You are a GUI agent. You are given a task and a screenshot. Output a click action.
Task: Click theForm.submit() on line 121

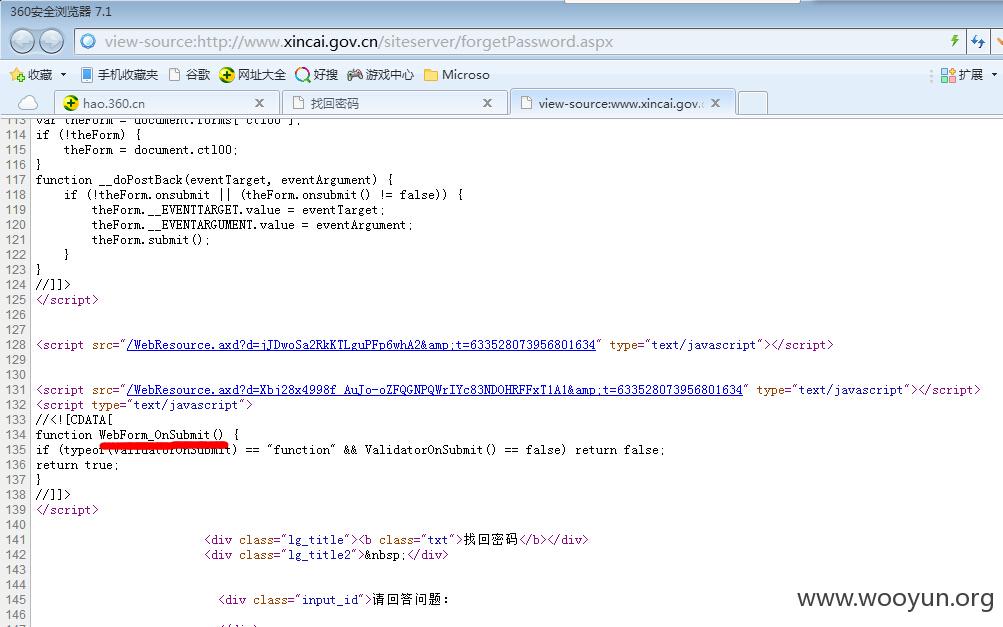click(150, 240)
